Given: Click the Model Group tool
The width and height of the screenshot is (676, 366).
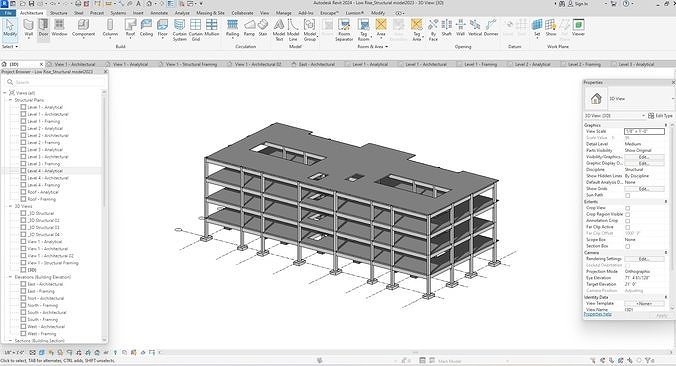Looking at the screenshot, I should [x=310, y=30].
